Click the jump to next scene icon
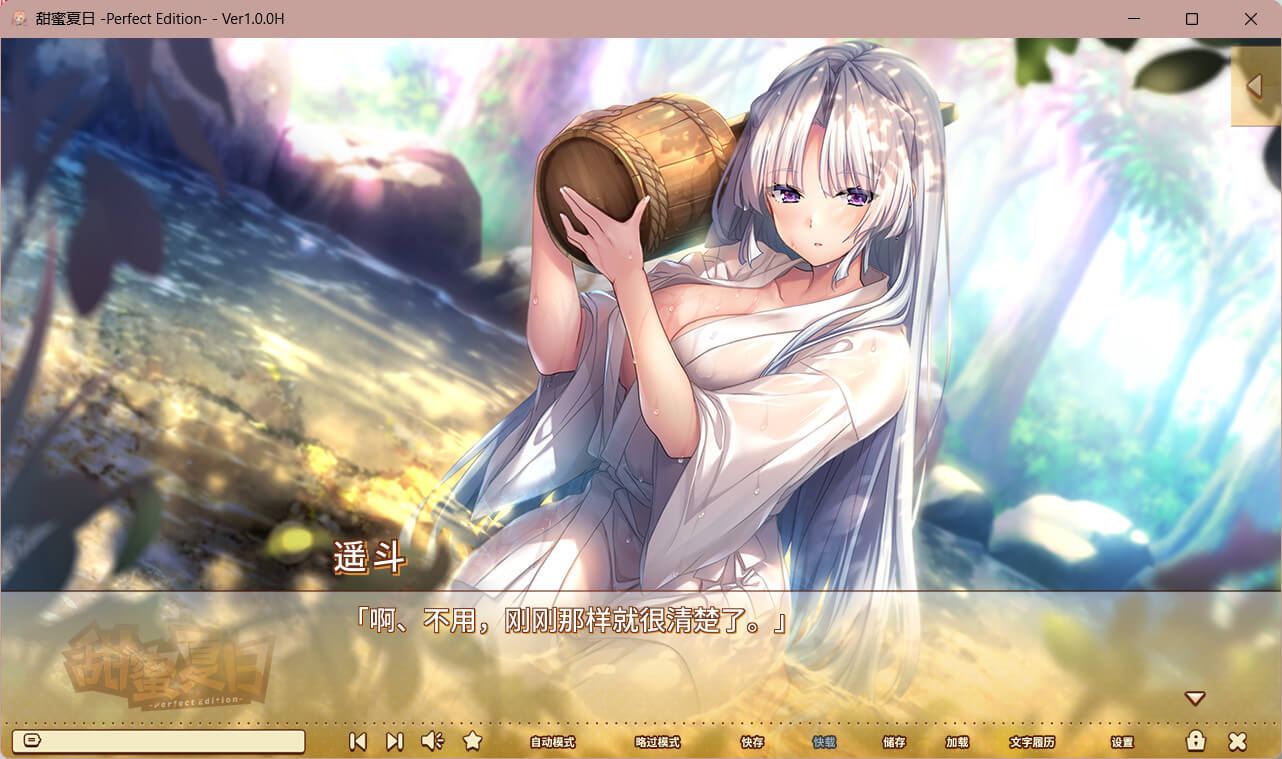The width and height of the screenshot is (1282, 759). point(395,741)
